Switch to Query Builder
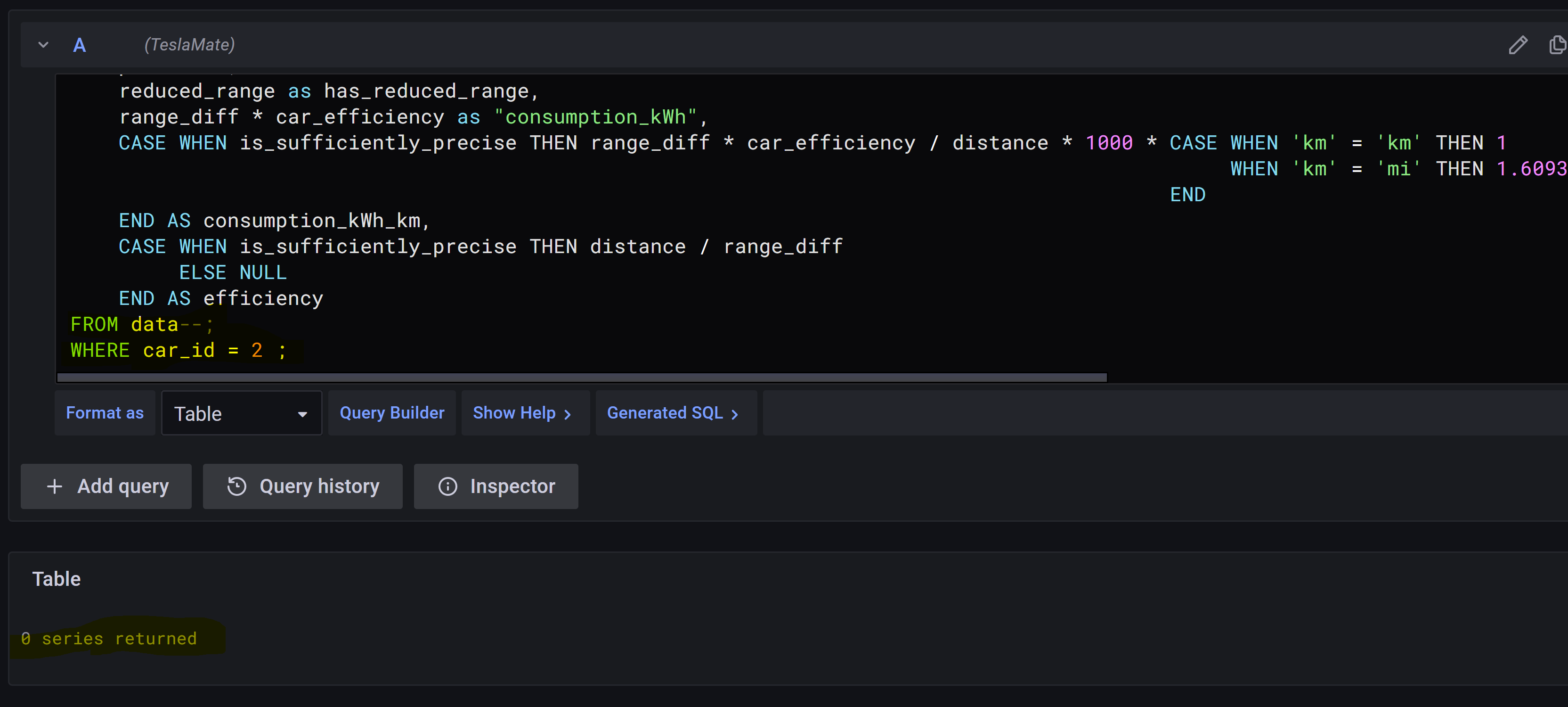The image size is (1568, 707). [x=392, y=413]
